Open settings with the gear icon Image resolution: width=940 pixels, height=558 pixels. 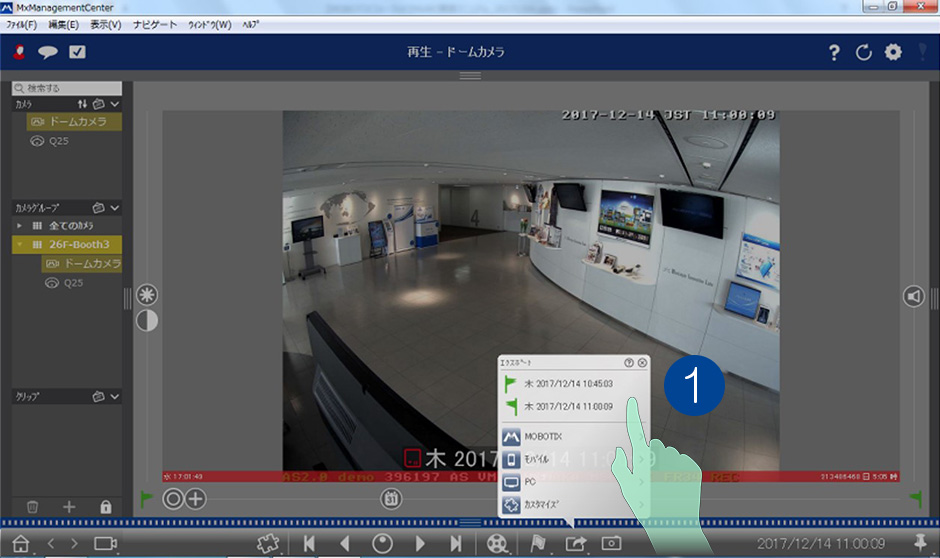tap(893, 52)
